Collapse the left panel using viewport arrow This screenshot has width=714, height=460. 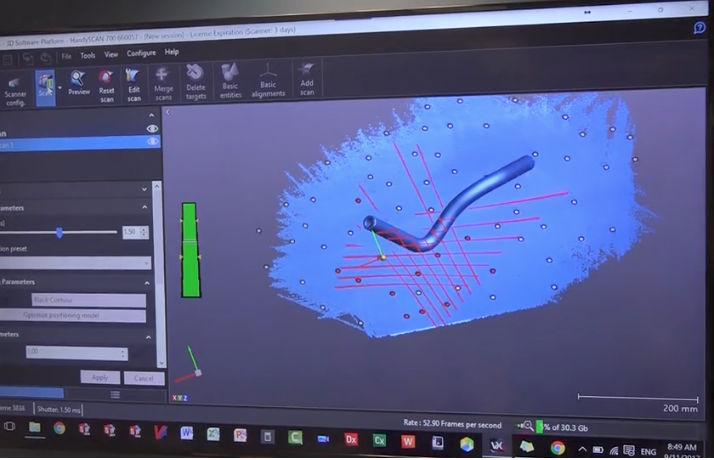pos(168,112)
